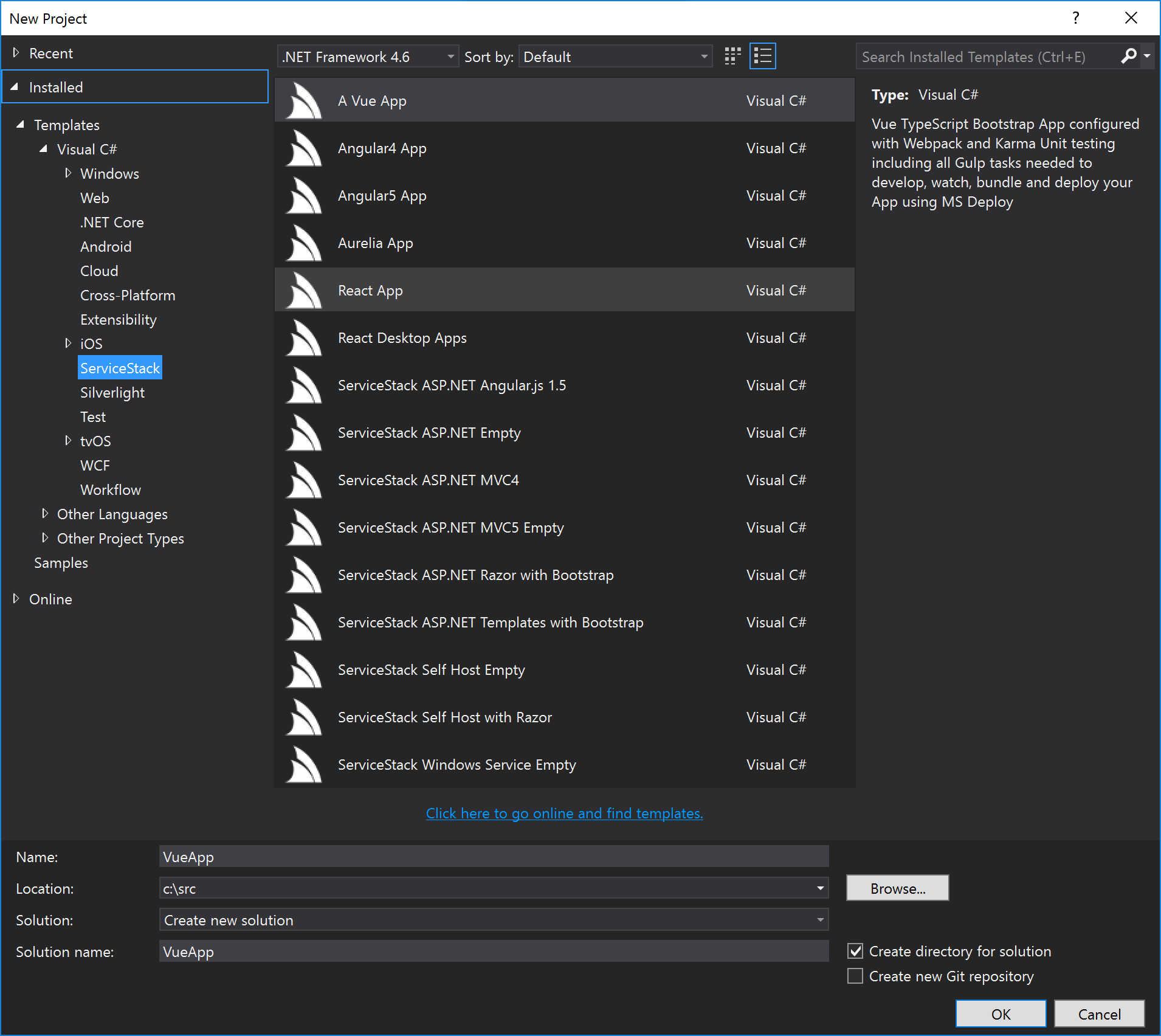Click the Browse button
The height and width of the screenshot is (1036, 1161).
tap(897, 888)
